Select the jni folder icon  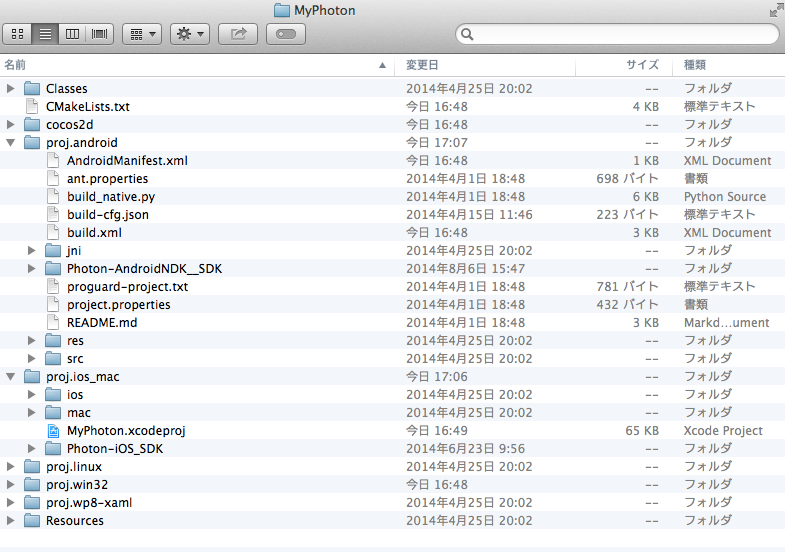(53, 251)
